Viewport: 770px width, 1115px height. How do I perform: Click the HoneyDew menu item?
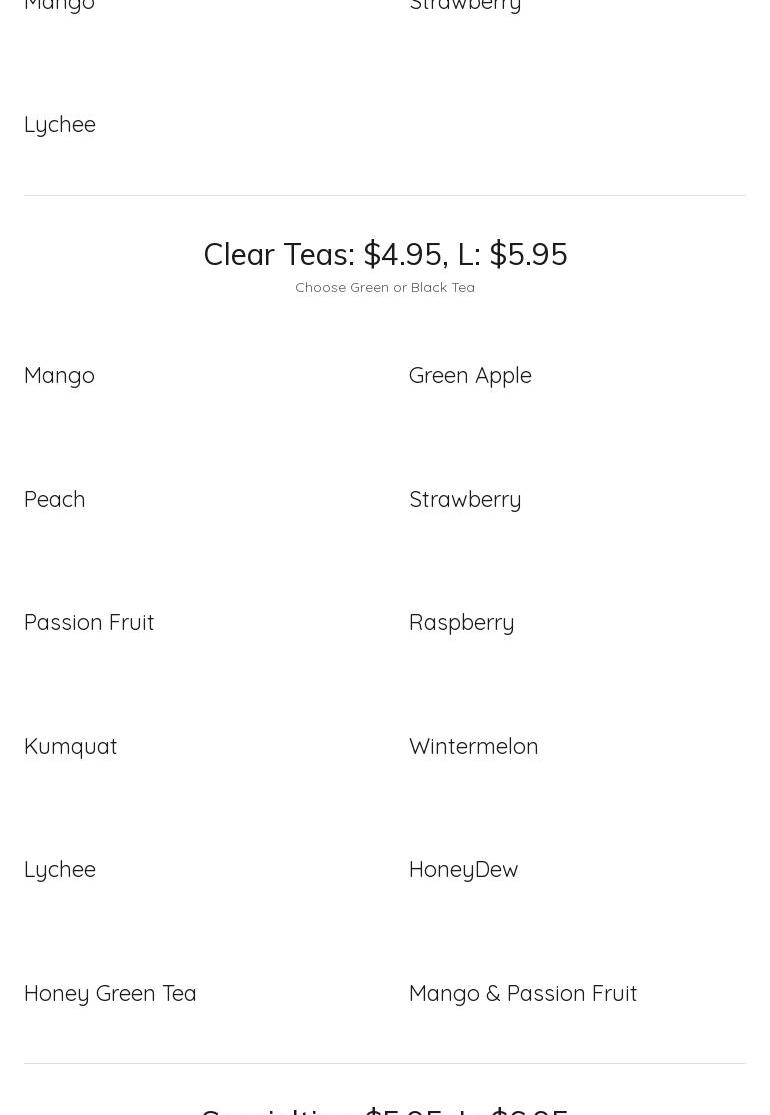[464, 870]
